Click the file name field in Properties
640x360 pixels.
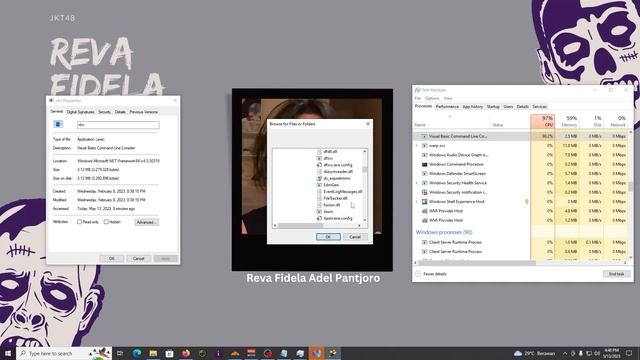point(118,125)
